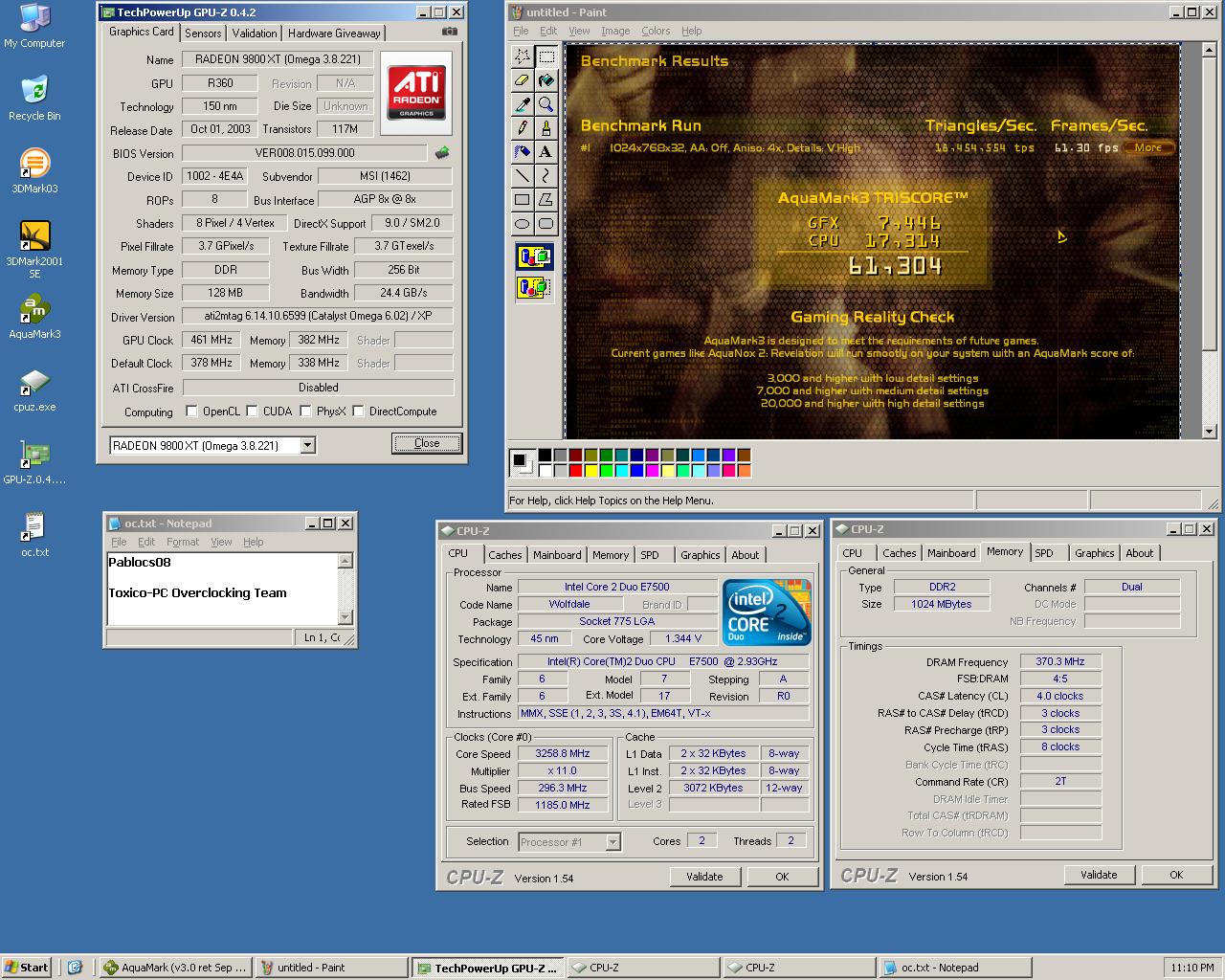Screen dimensions: 1225x980
Task: Select the Magnifier tool in Paint
Action: [x=546, y=104]
